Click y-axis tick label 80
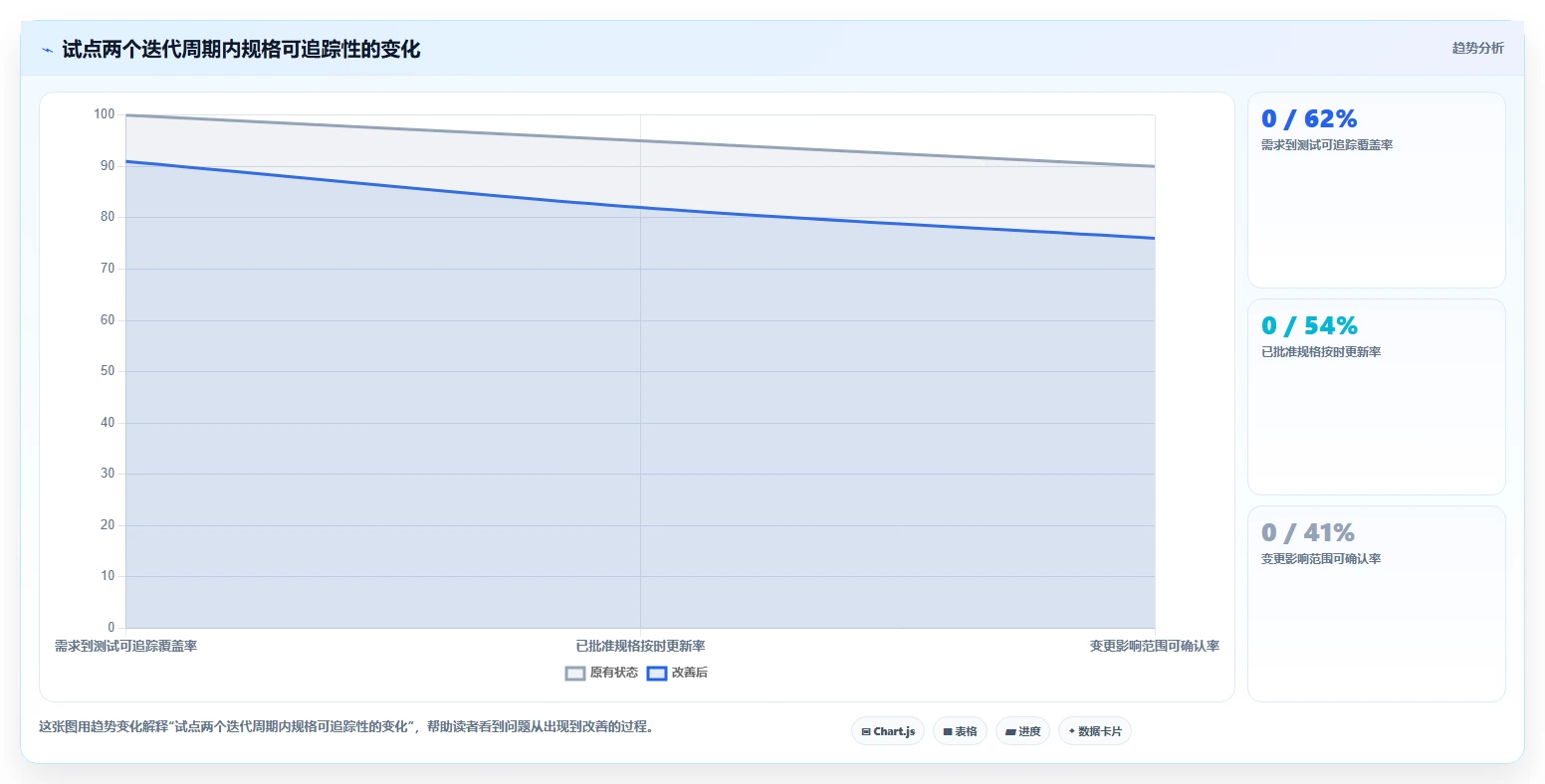This screenshot has height=784, width=1545. pos(108,217)
